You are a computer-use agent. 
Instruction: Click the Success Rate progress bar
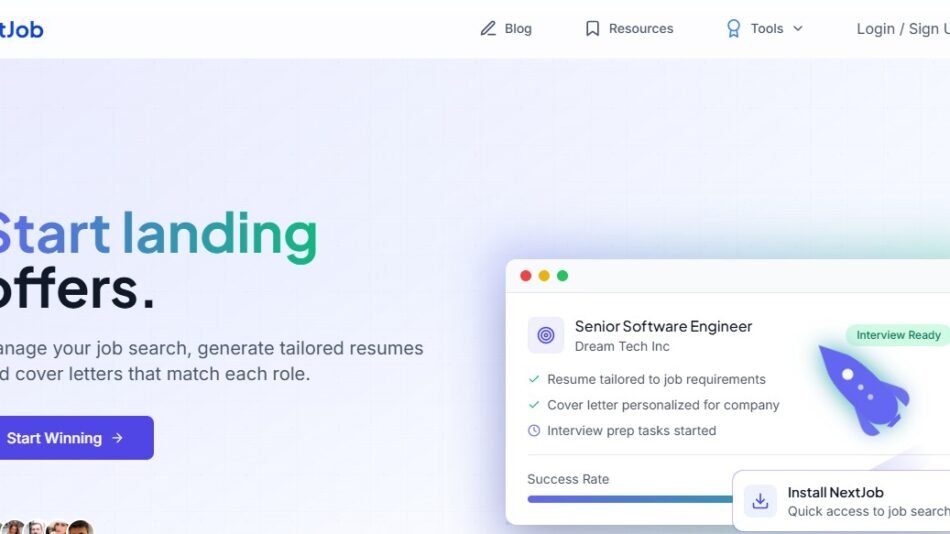click(630, 498)
